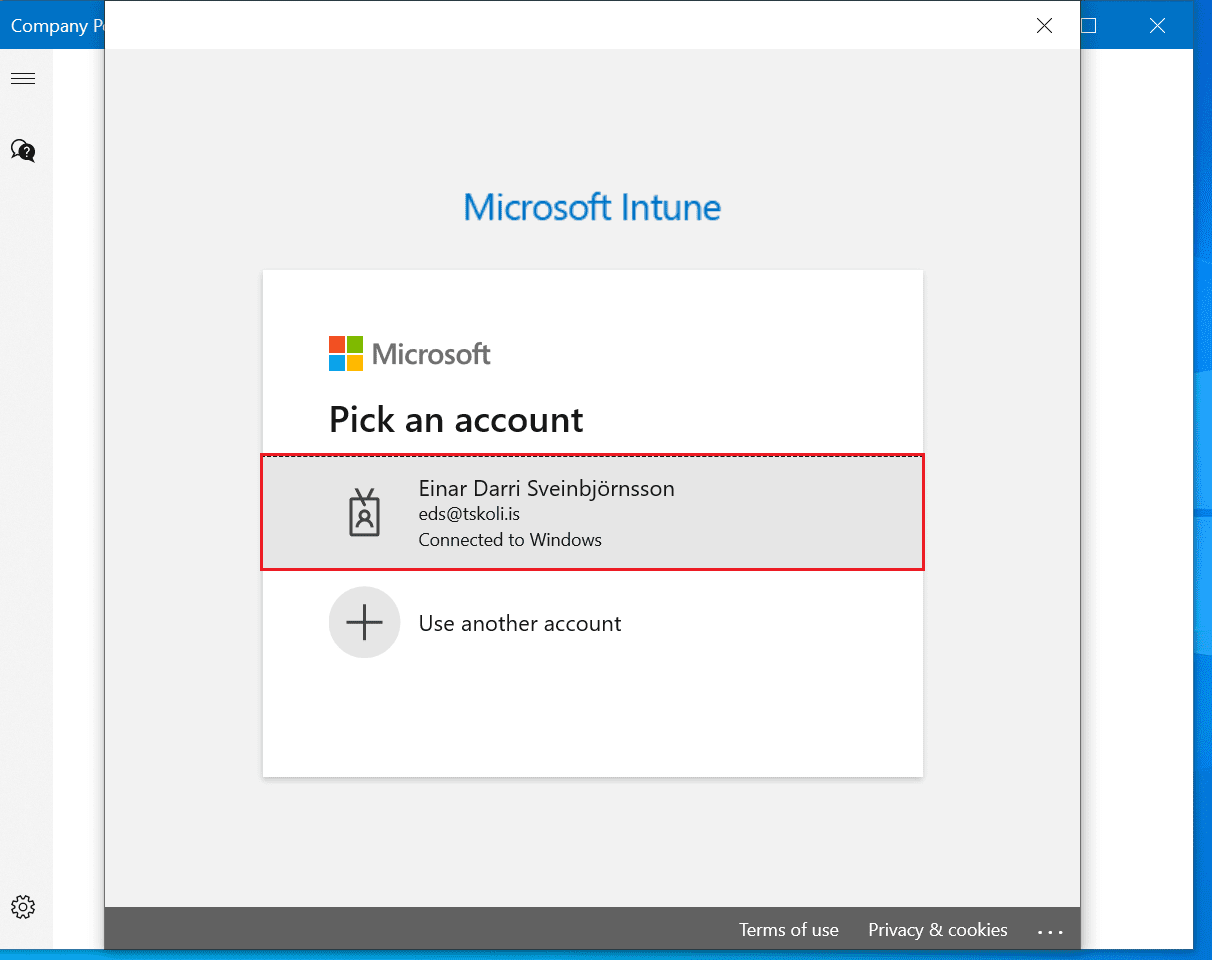Click the help and support chat icon

click(x=23, y=151)
